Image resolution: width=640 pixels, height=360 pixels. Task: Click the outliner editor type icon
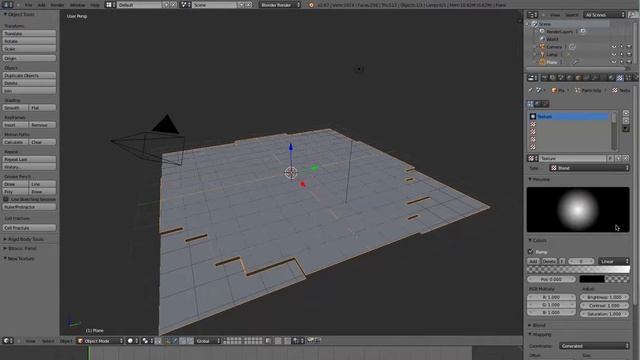[532, 15]
